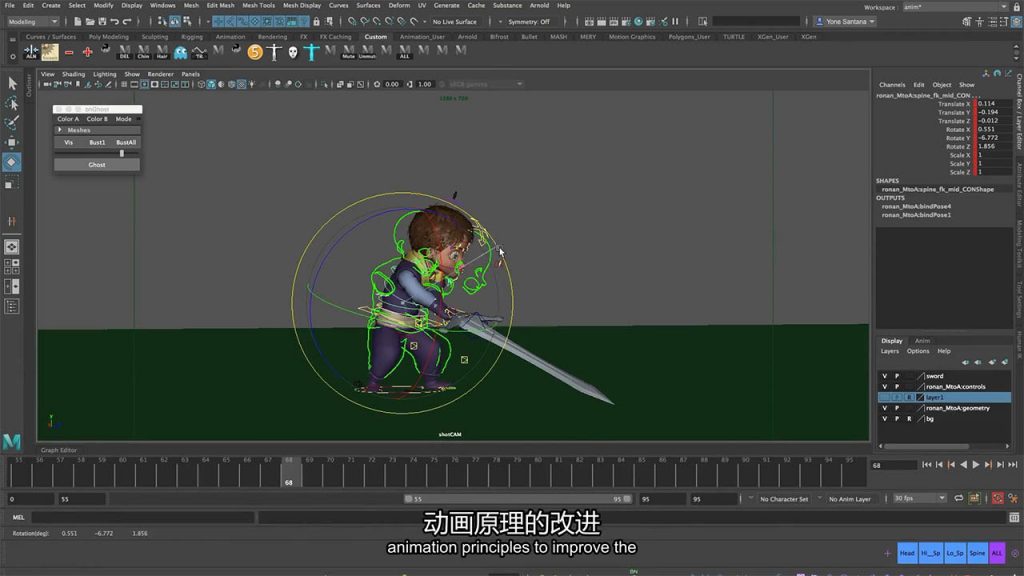
Task: Select the highlighted Rotate tool
Action: (12, 162)
